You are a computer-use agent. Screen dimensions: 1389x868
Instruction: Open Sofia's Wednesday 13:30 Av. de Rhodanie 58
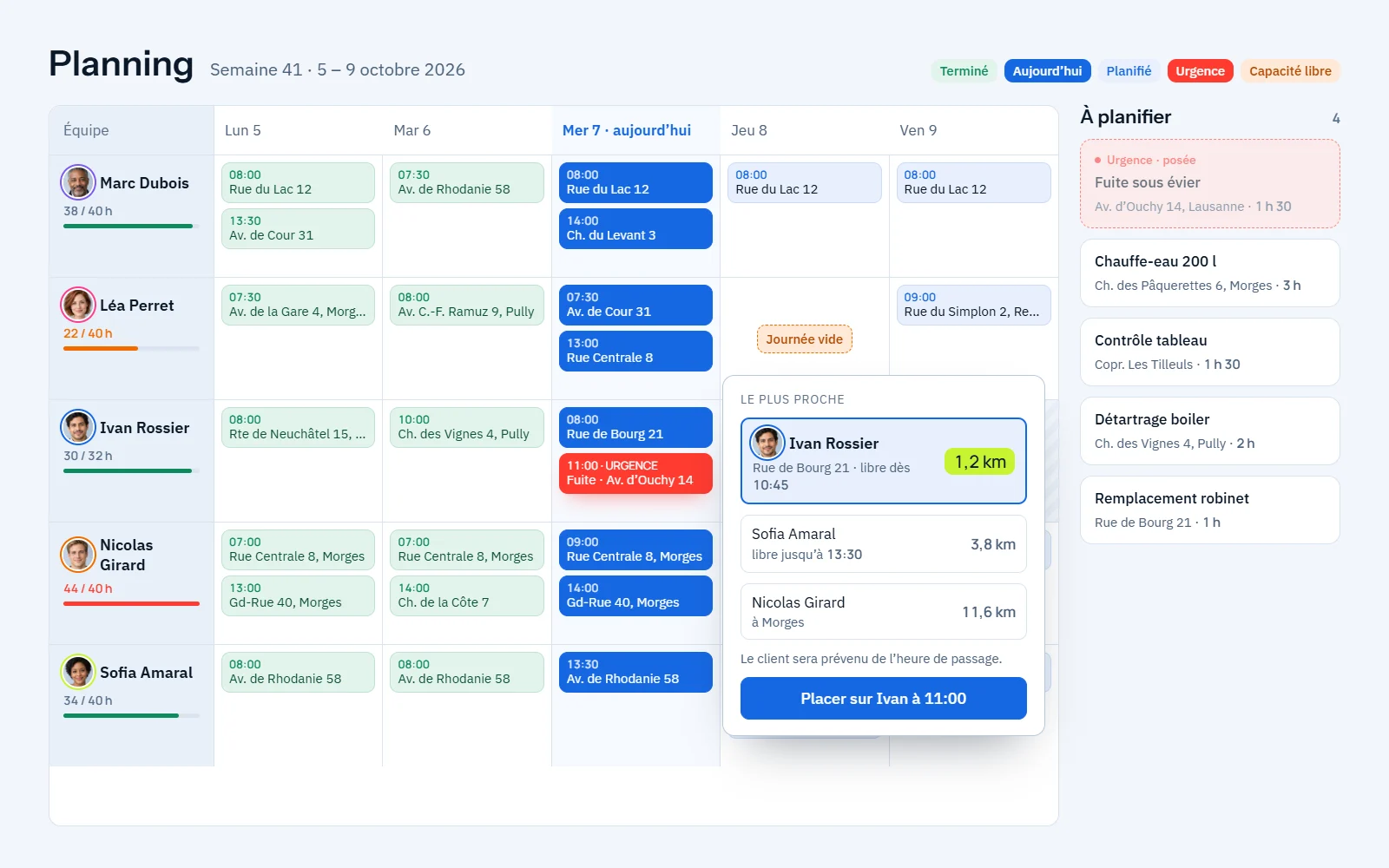(635, 672)
